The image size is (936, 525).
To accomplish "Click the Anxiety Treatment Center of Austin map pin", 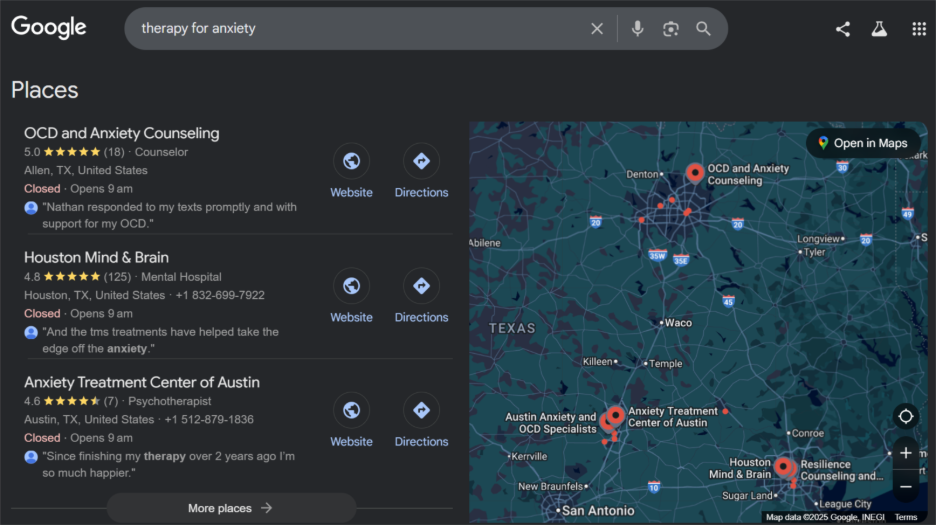I will (x=616, y=415).
